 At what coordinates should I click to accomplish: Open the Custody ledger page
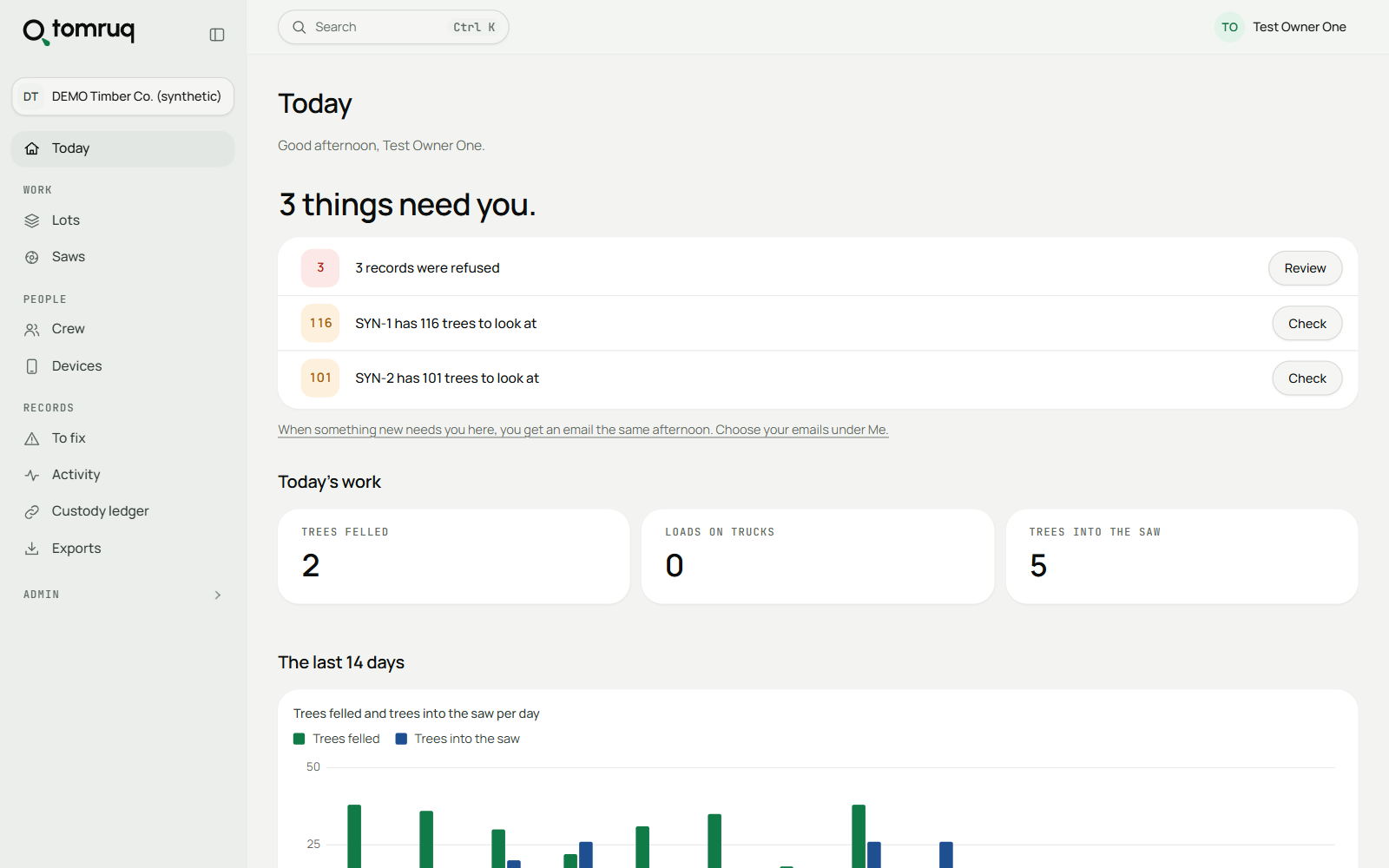(123, 511)
